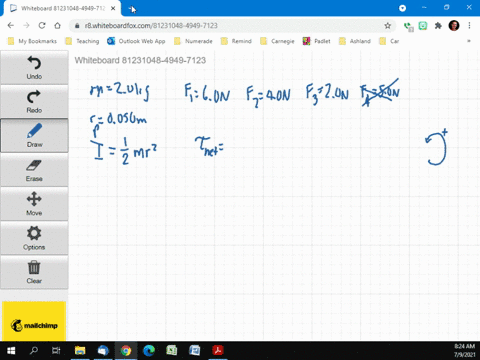Go forward in browser history
480x360 pixels.
[x=26, y=26]
